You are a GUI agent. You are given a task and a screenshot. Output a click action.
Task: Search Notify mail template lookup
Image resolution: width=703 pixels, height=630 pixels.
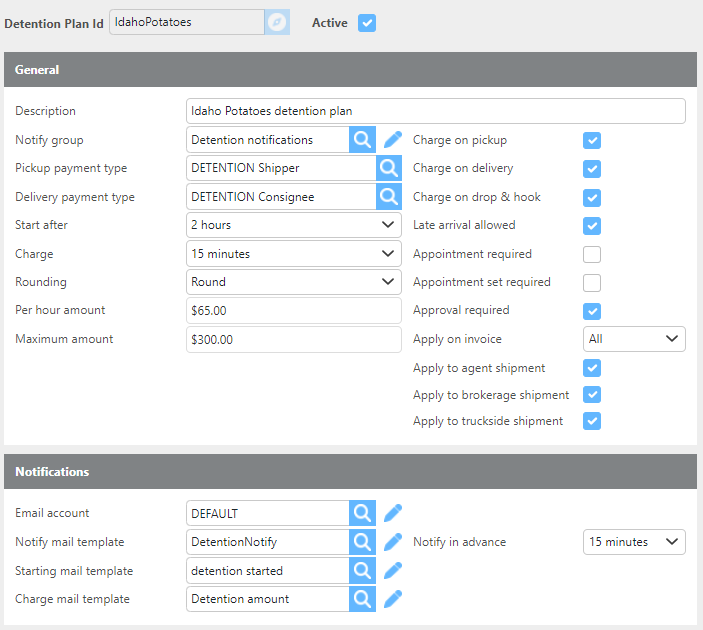[362, 542]
